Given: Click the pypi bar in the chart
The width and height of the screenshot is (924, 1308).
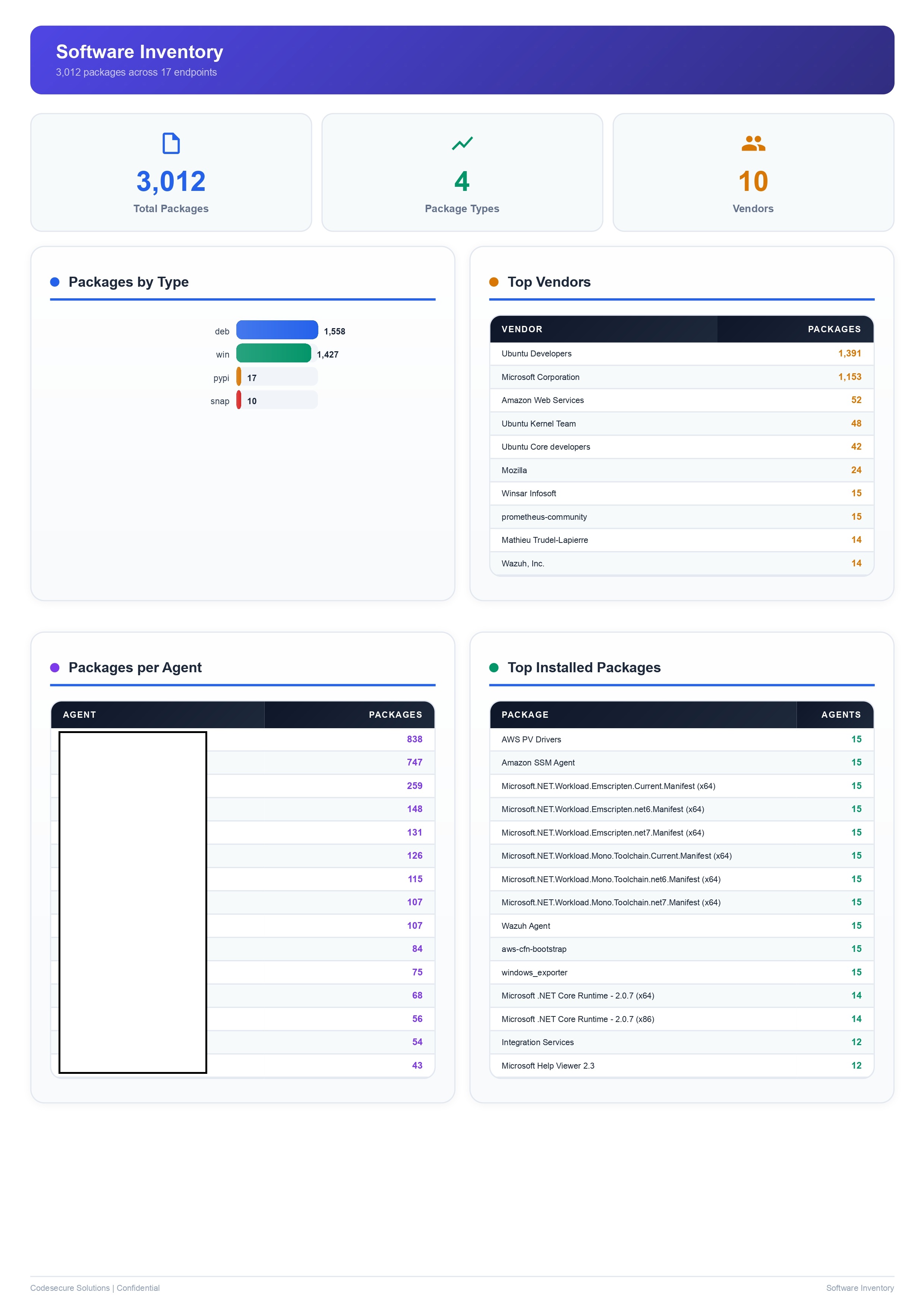Looking at the screenshot, I should click(240, 377).
